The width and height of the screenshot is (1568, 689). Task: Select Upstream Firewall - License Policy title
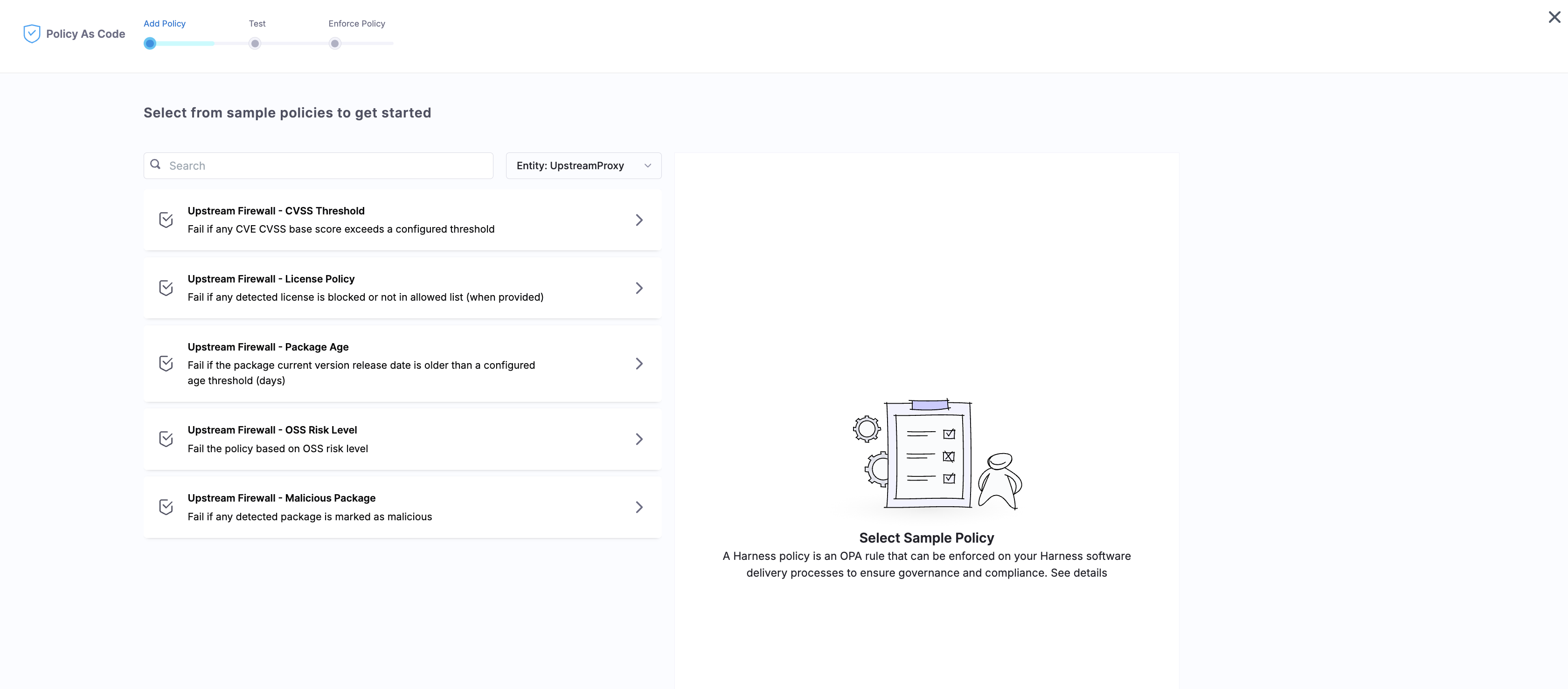[271, 279]
